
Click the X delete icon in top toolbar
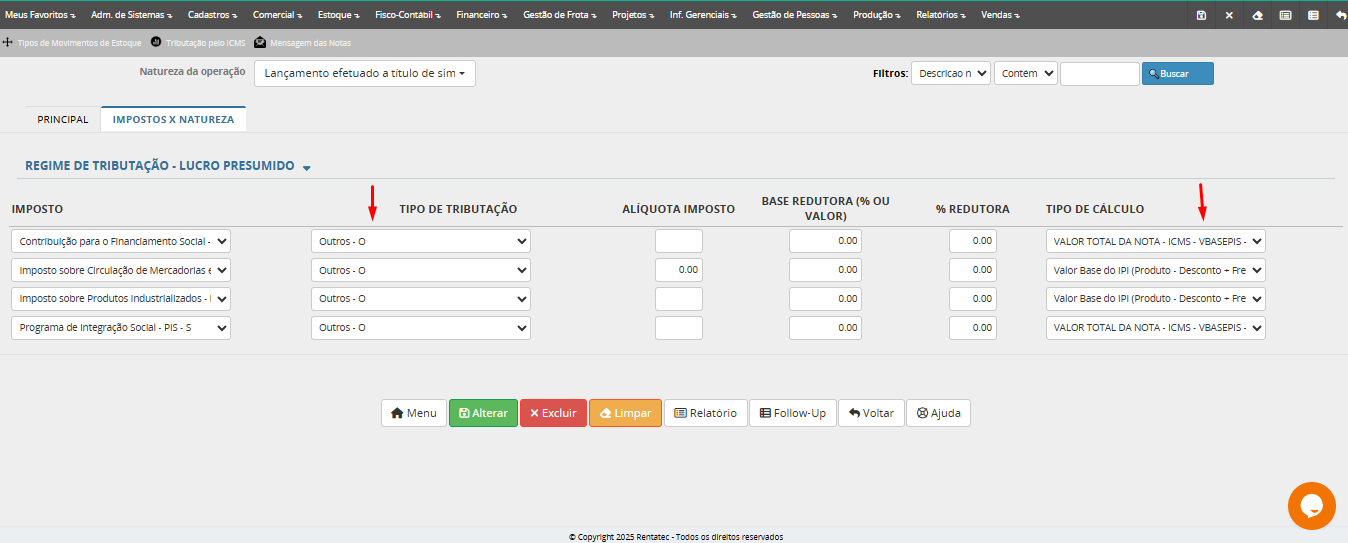tap(1229, 15)
